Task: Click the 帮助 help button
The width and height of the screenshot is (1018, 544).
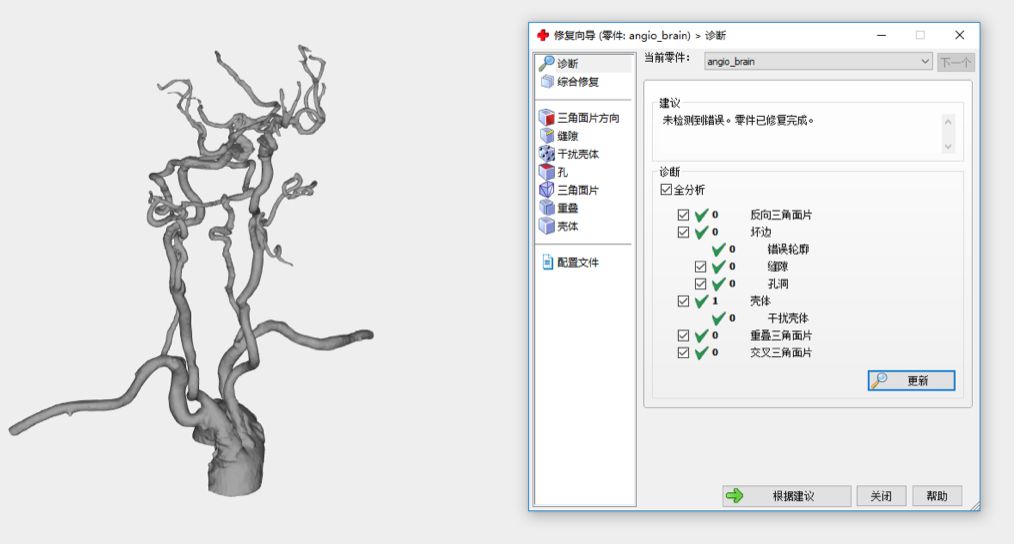Action: click(937, 496)
